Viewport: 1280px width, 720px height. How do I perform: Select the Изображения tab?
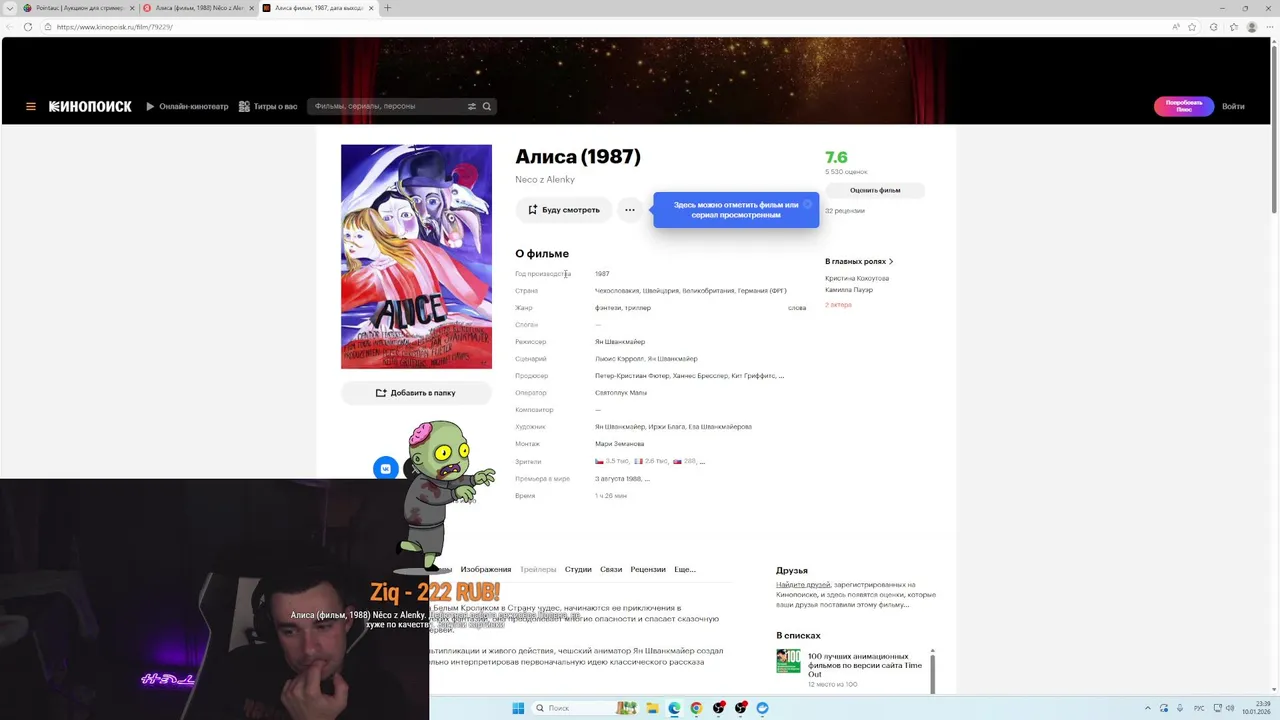(x=486, y=570)
